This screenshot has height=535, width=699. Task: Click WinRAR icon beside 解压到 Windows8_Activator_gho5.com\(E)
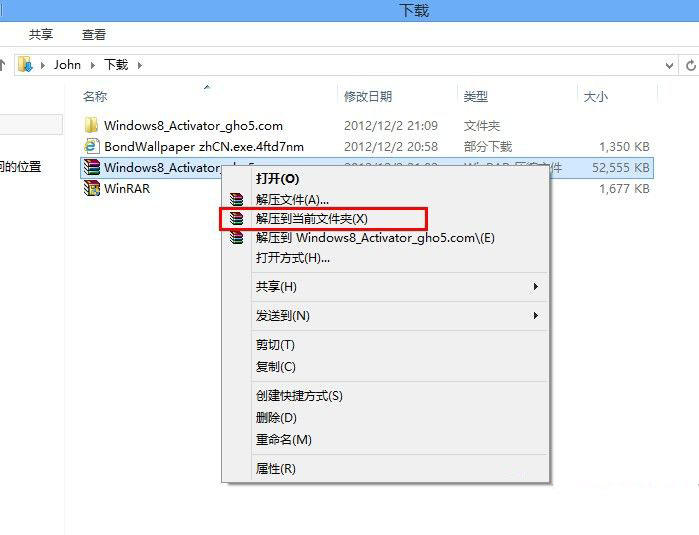point(236,238)
